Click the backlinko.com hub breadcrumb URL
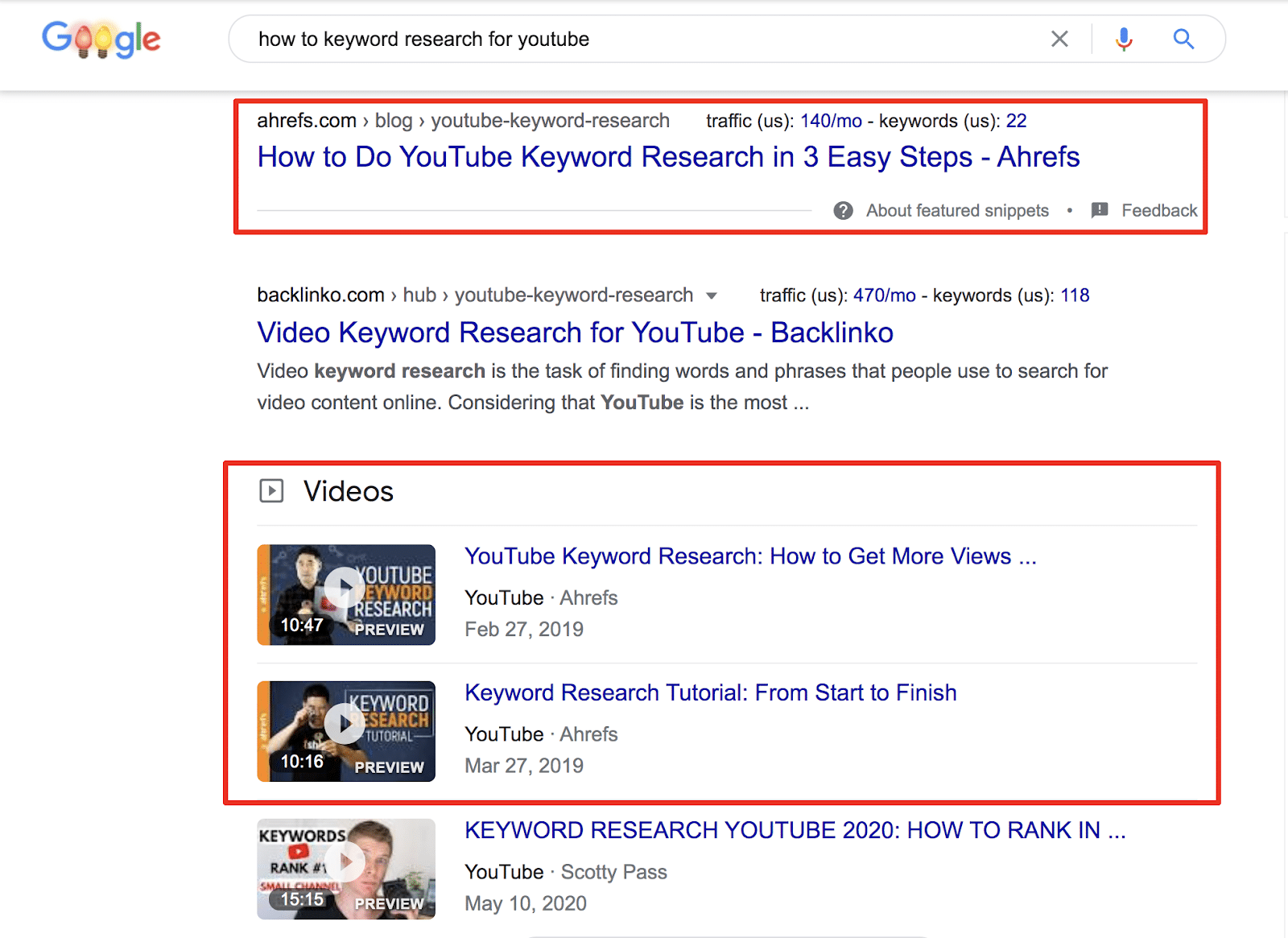1288x938 pixels. click(x=475, y=295)
